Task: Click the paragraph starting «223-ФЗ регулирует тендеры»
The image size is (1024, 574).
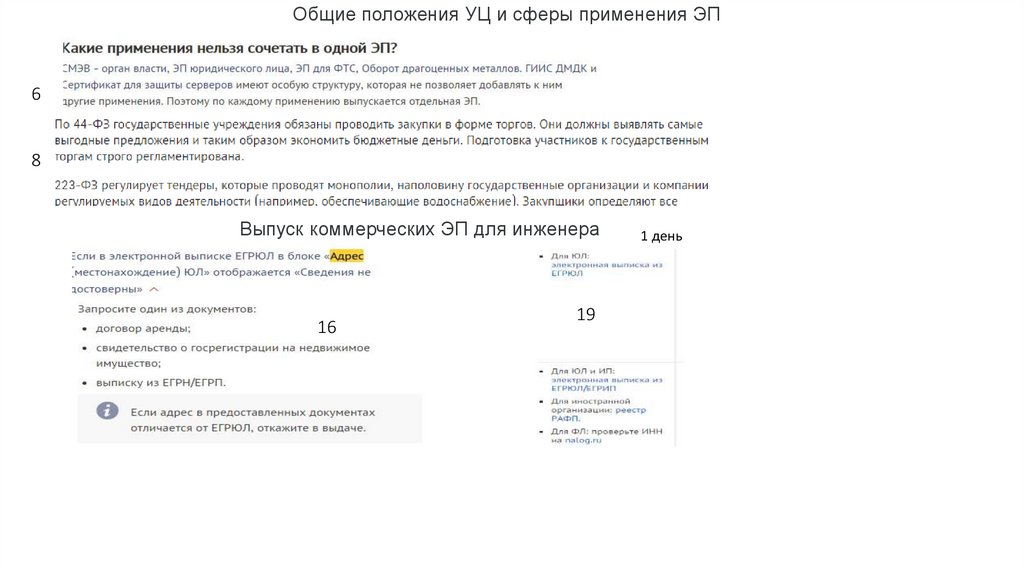Action: (381, 193)
